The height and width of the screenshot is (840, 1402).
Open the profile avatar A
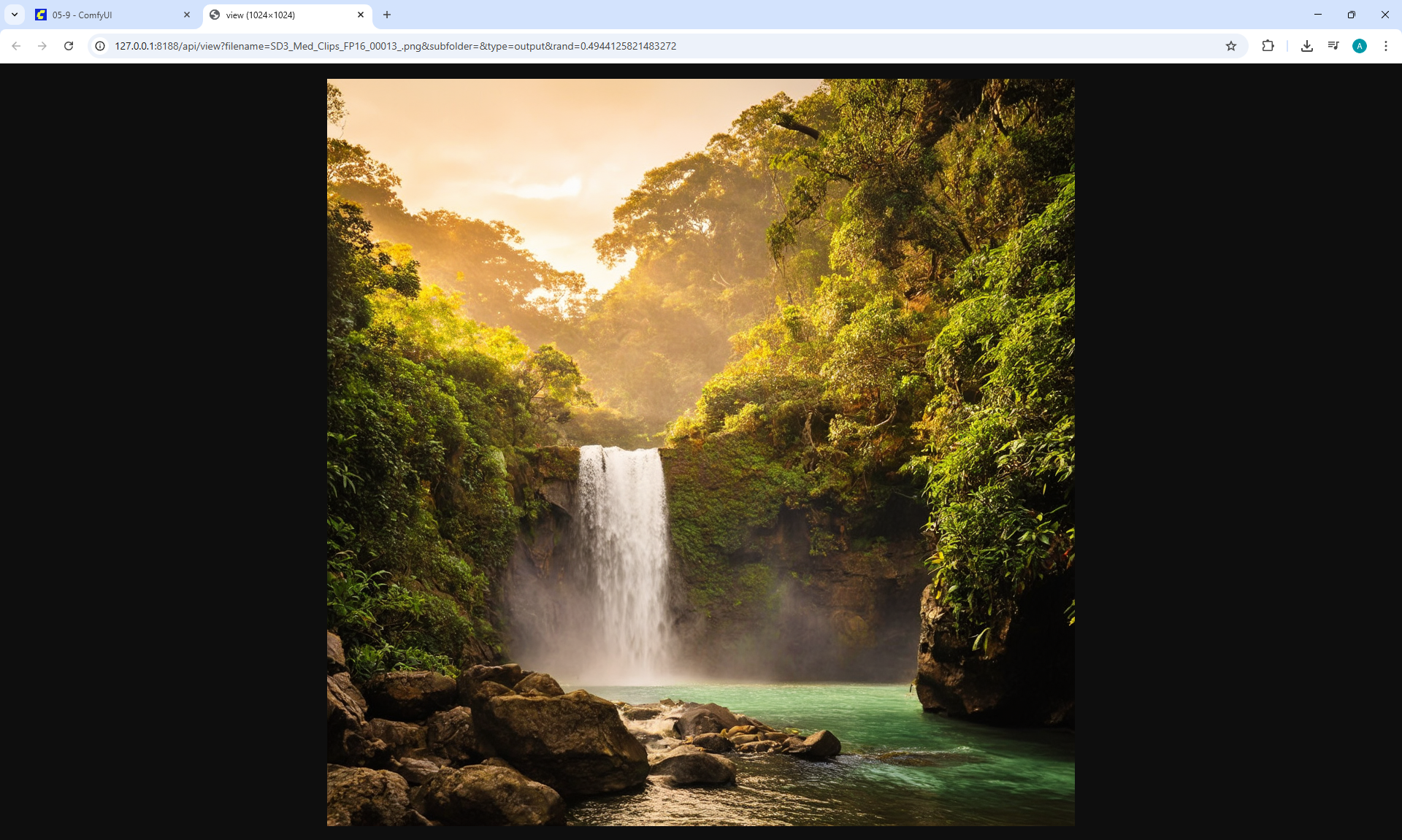(x=1359, y=46)
